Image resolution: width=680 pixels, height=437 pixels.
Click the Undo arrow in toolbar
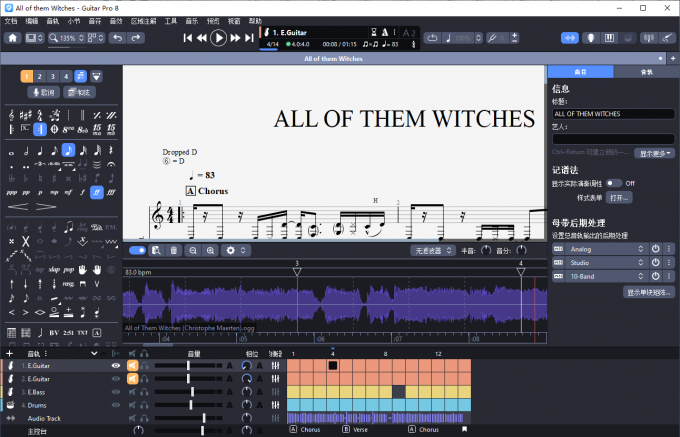tap(116, 38)
